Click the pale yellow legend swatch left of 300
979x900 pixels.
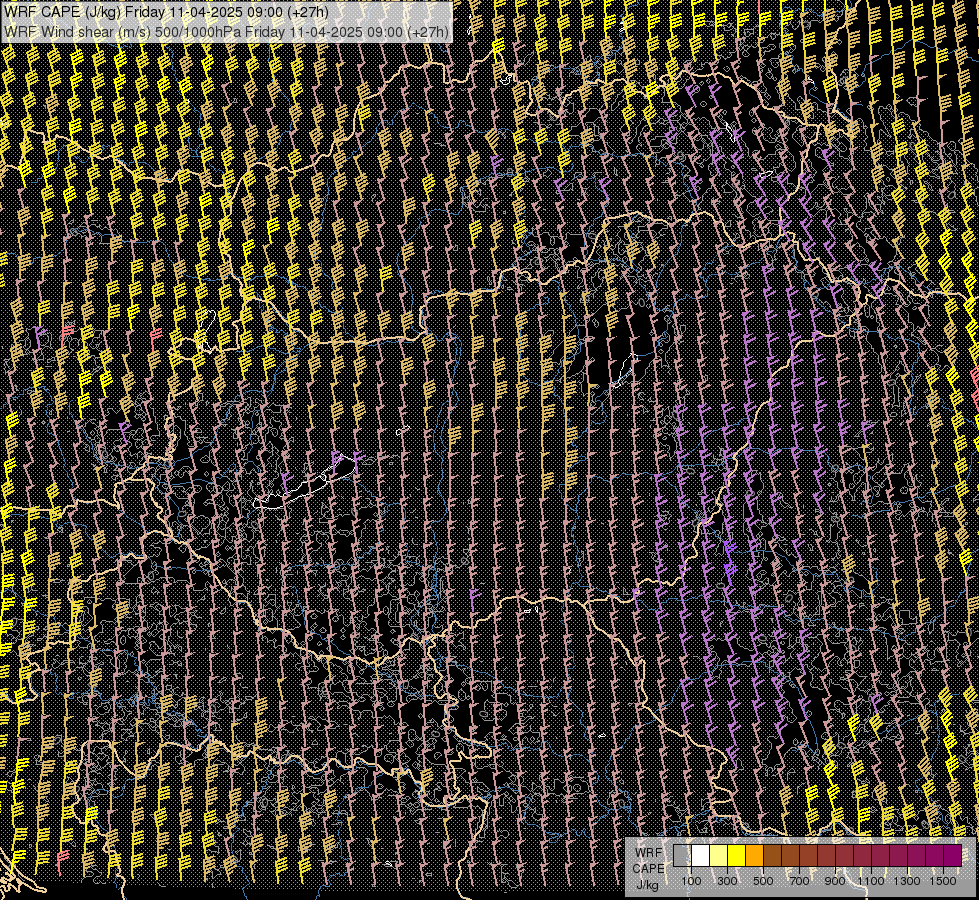[x=719, y=856]
